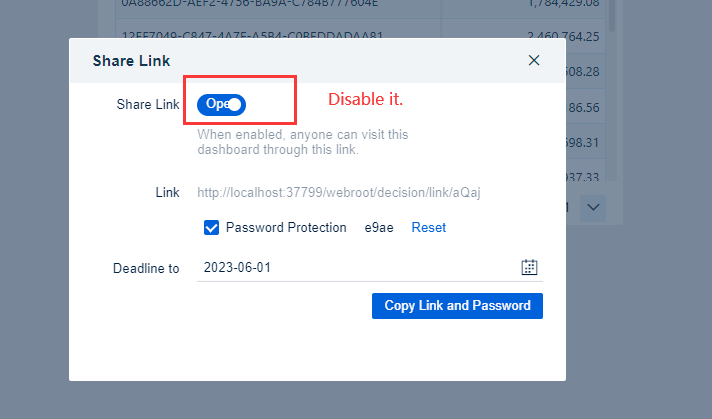Click the 'When enabled, anyone can visit' hint
The height and width of the screenshot is (419, 712).
[303, 142]
